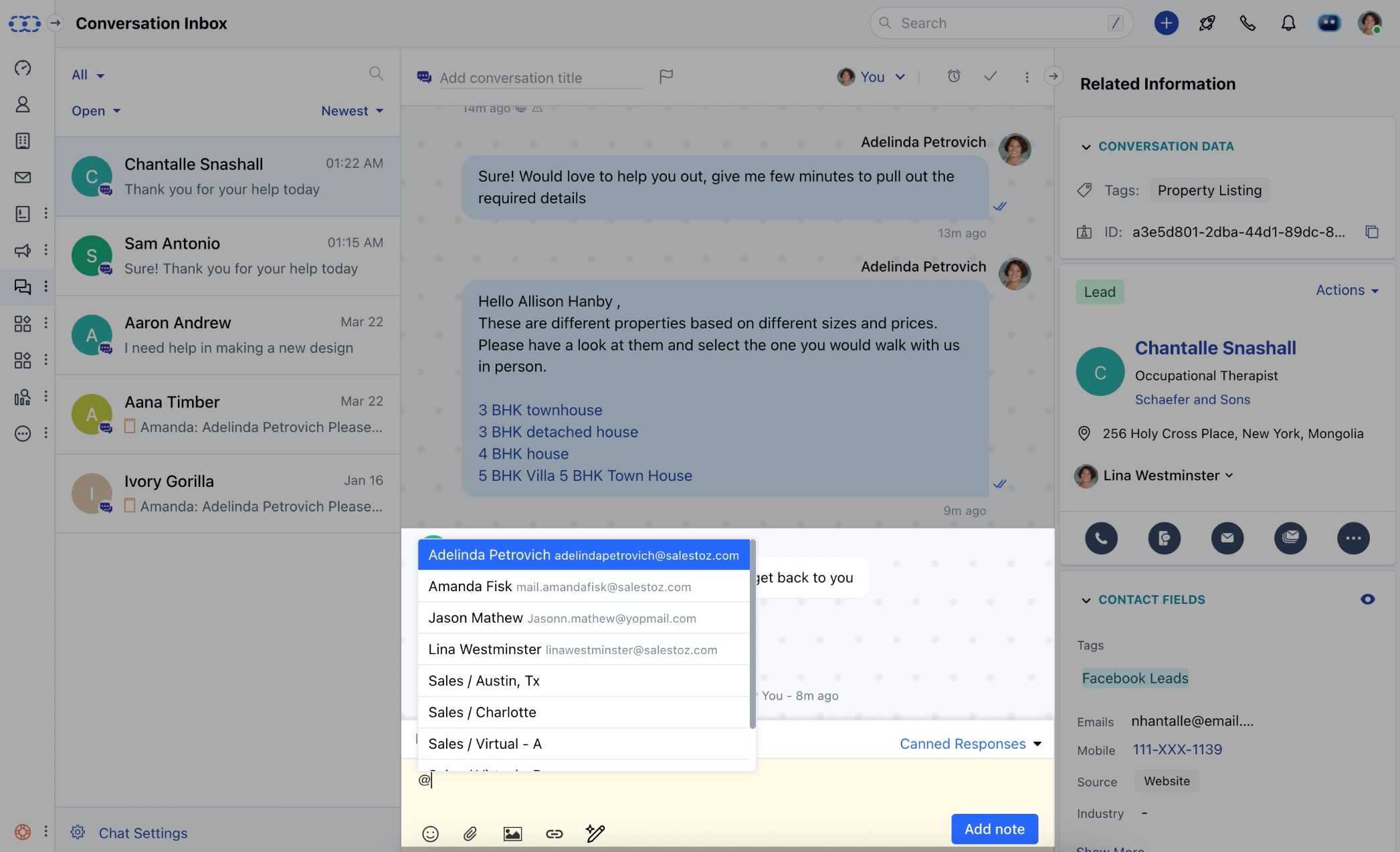Open the 3 BHK townhouse link
1400x852 pixels.
(x=540, y=409)
